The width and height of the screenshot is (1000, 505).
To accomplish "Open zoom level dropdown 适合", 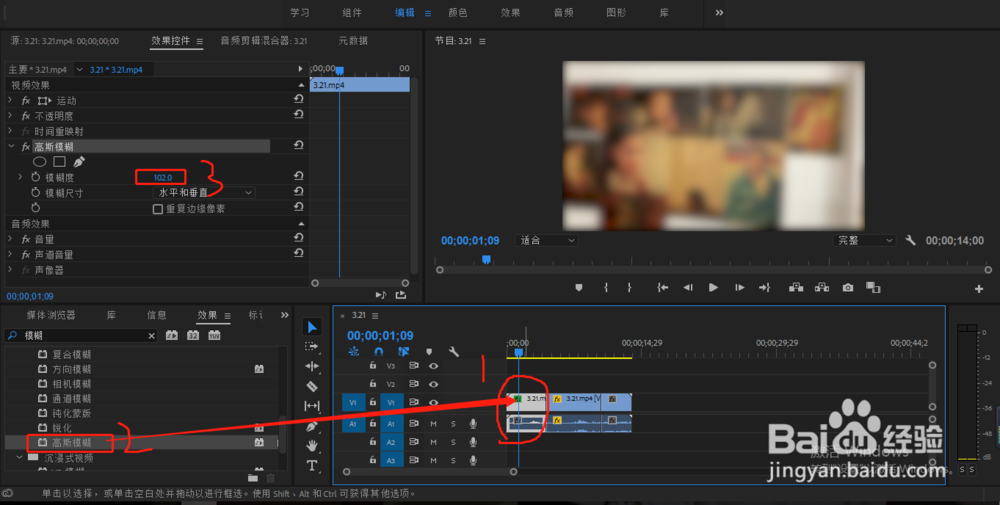I will [x=546, y=240].
